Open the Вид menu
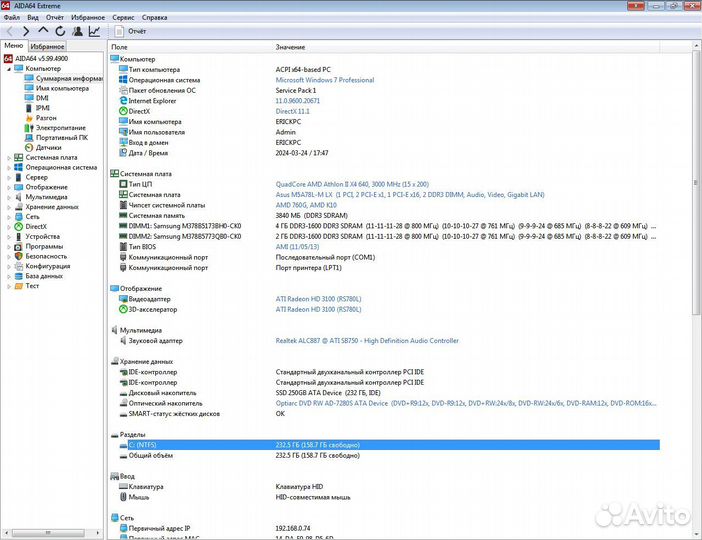The width and height of the screenshot is (702, 540). (33, 17)
